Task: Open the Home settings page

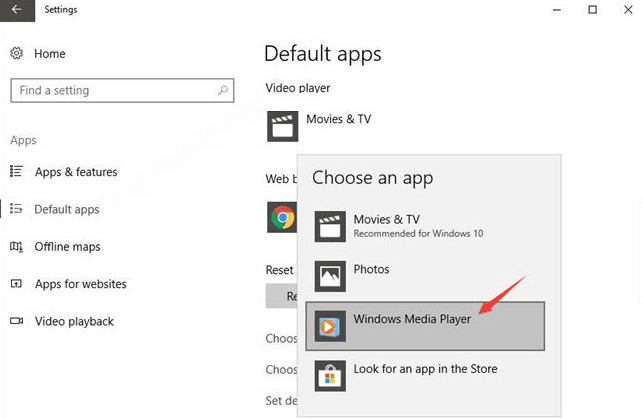Action: 50,54
